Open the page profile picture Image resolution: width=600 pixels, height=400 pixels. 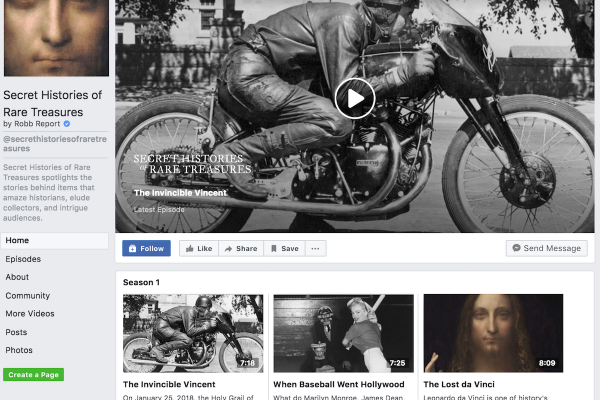tap(56, 38)
